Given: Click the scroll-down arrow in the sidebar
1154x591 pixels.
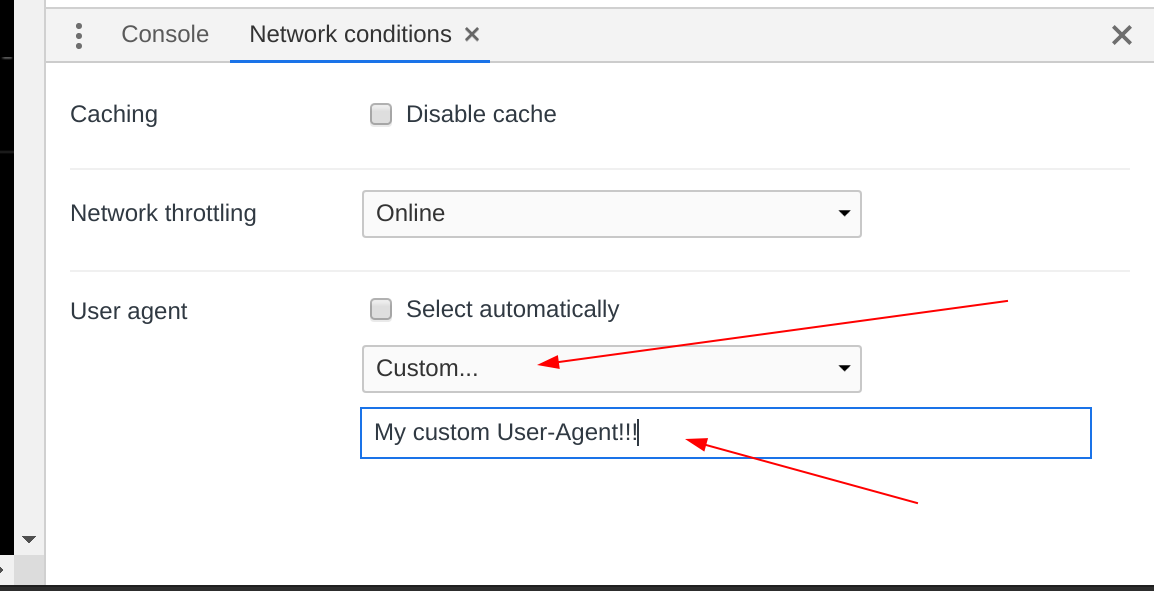Looking at the screenshot, I should pyautogui.click(x=28, y=539).
